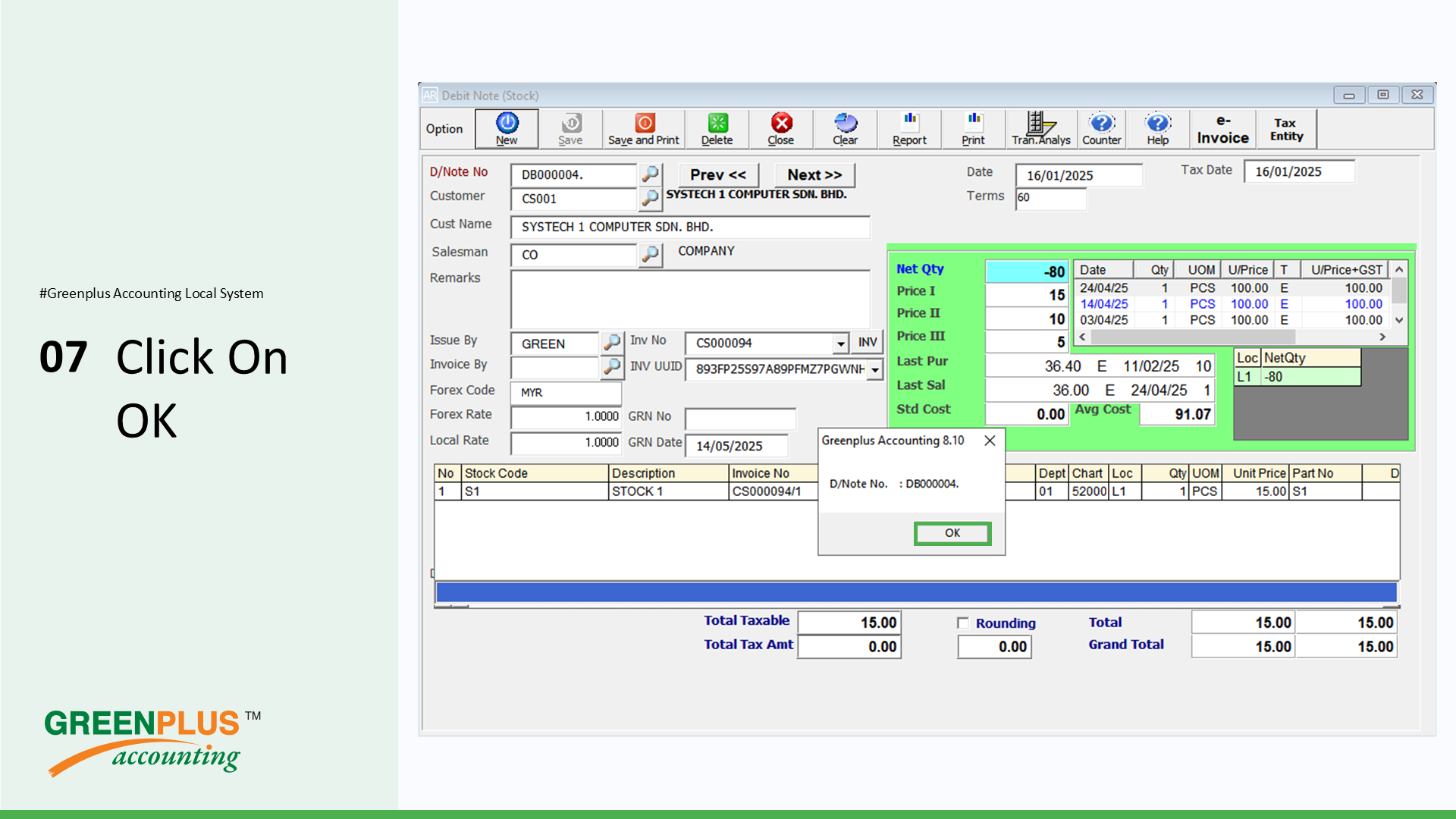The height and width of the screenshot is (819, 1456).
Task: Click stock code S1 in grid row
Action: pos(535,491)
